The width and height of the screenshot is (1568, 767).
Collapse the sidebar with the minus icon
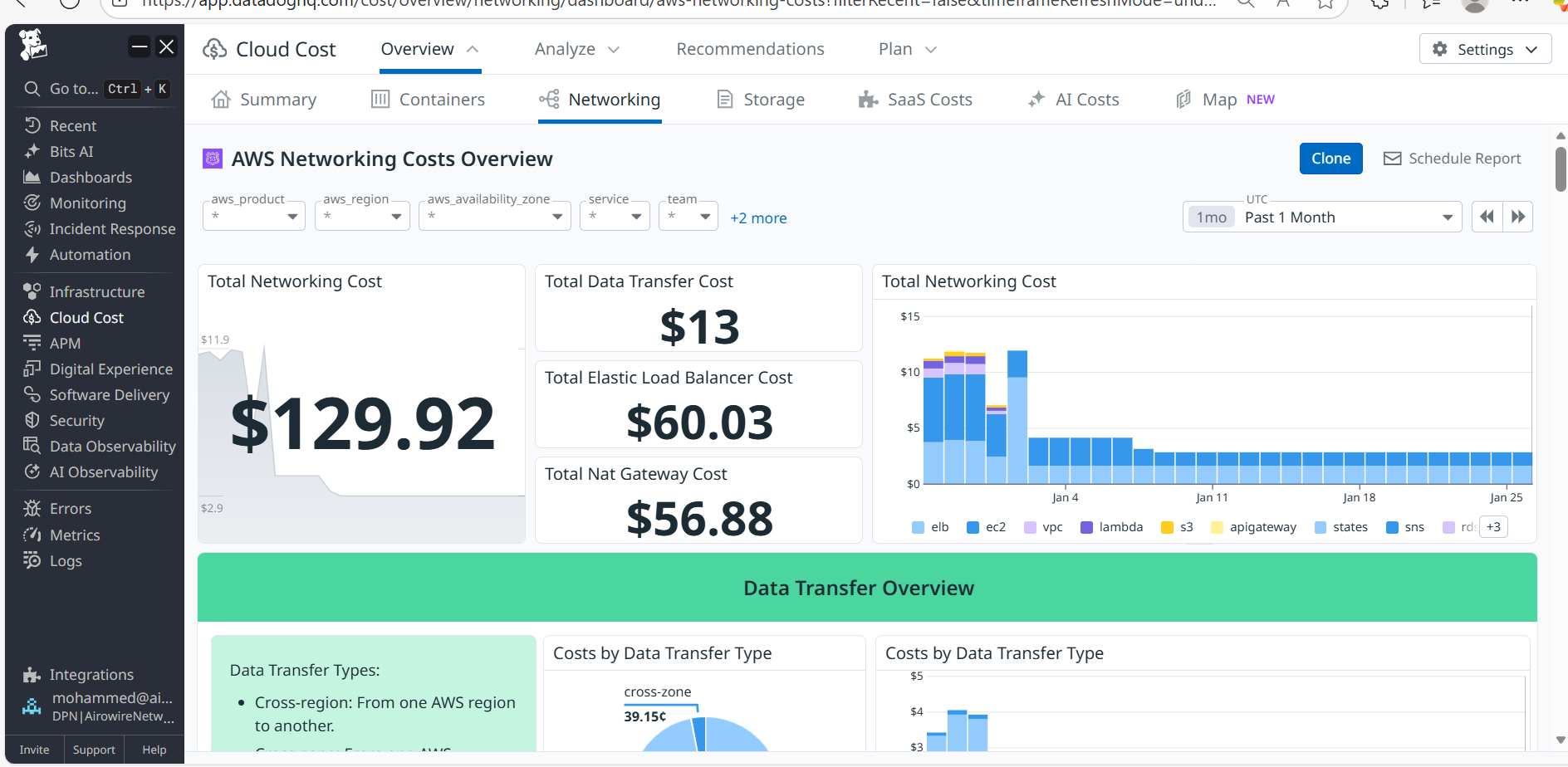[x=140, y=46]
